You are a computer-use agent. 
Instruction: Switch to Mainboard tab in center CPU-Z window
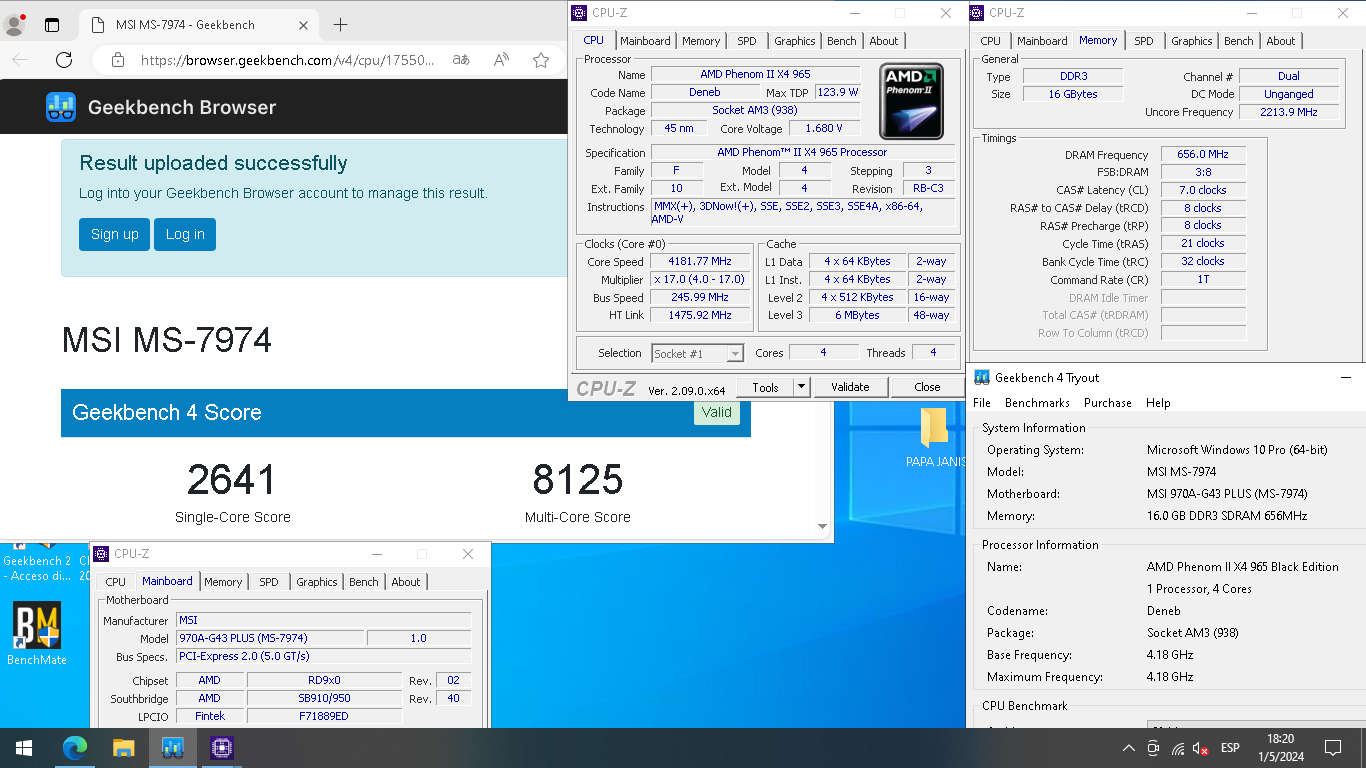[645, 41]
